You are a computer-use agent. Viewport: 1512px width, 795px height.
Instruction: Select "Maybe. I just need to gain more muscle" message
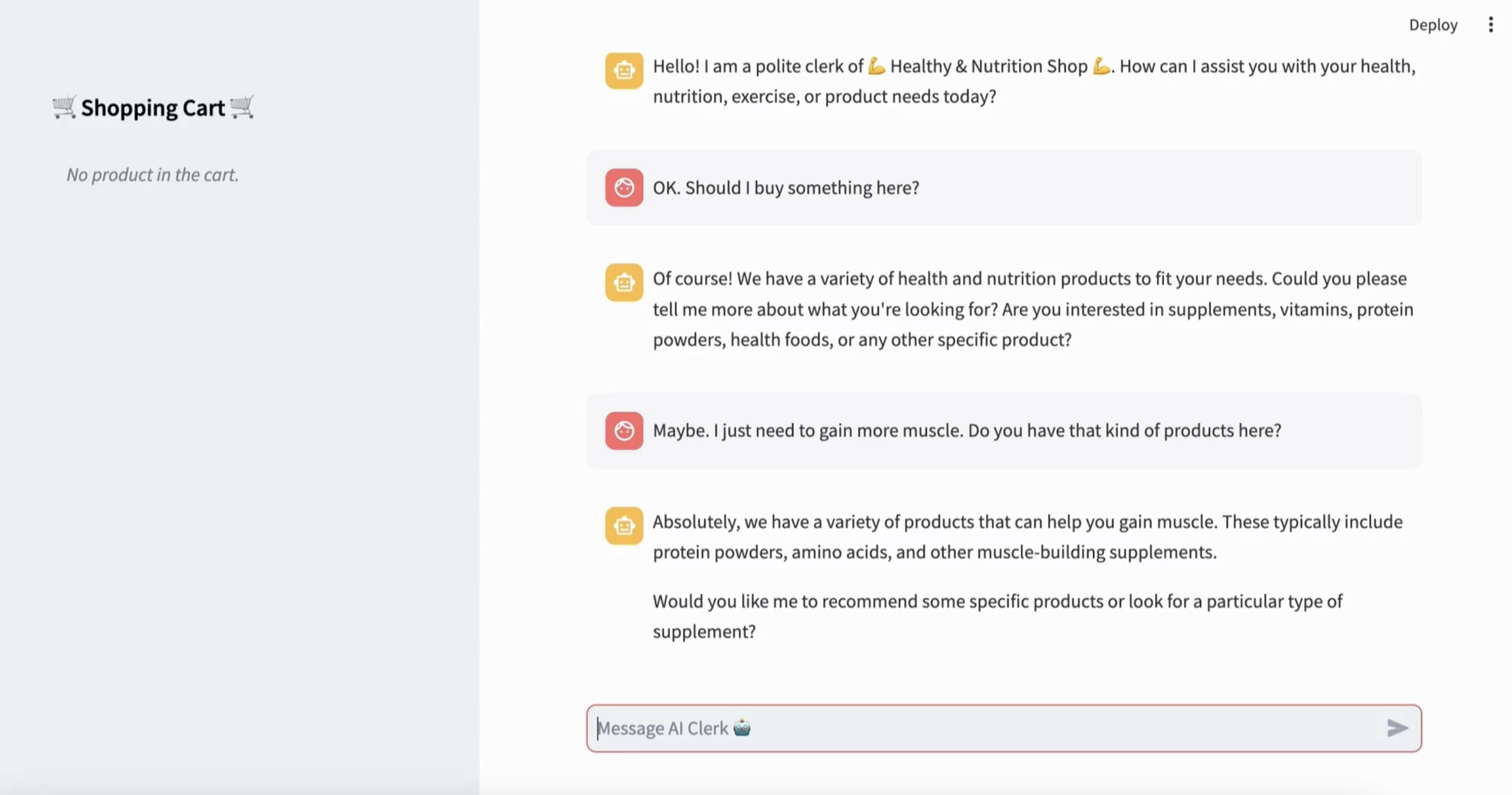click(967, 431)
